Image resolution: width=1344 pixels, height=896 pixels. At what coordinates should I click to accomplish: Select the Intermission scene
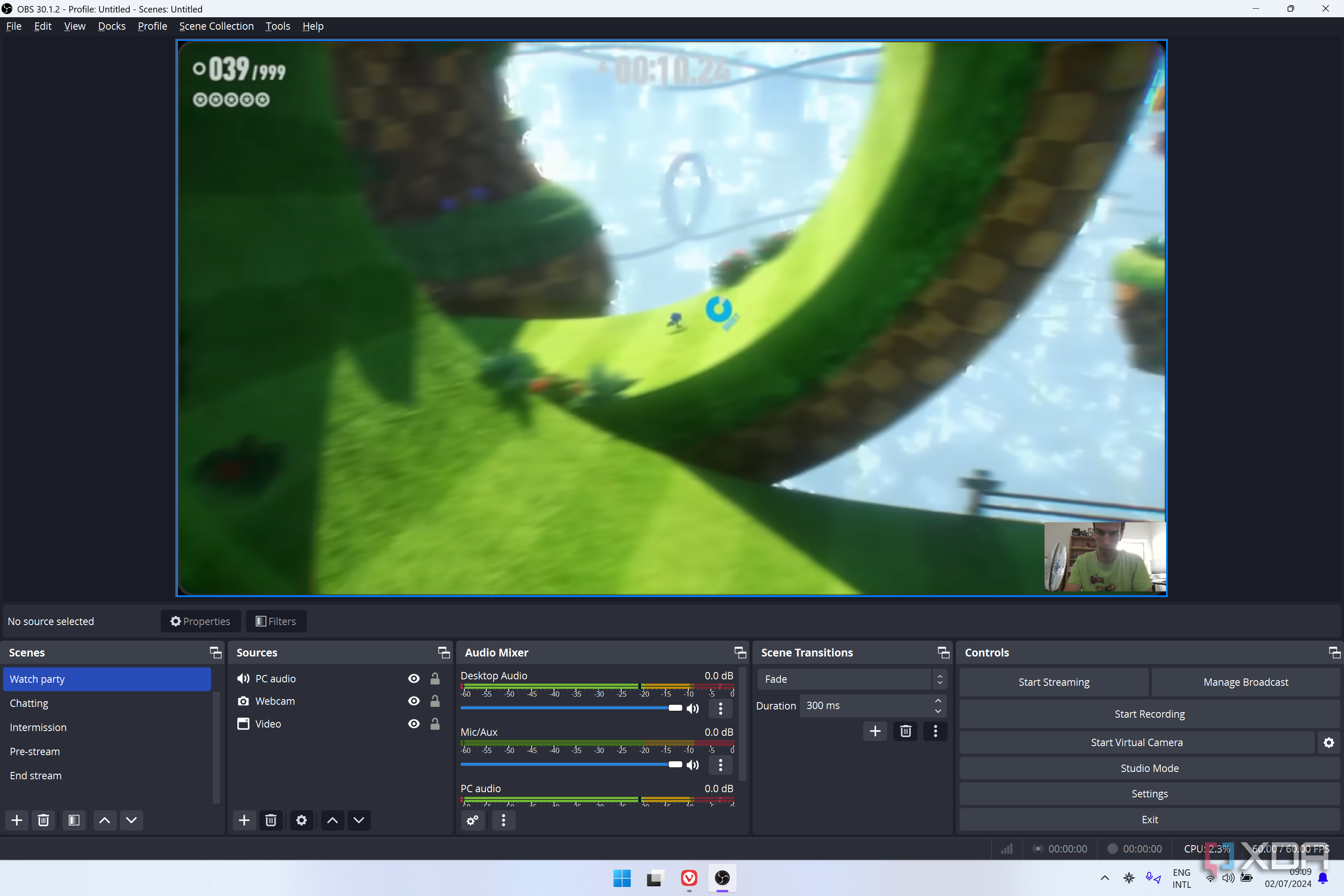click(38, 728)
